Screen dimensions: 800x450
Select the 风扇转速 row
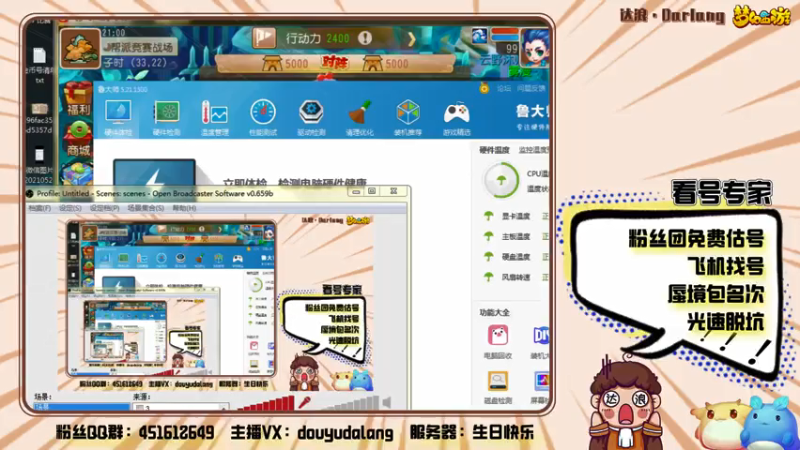[515, 277]
